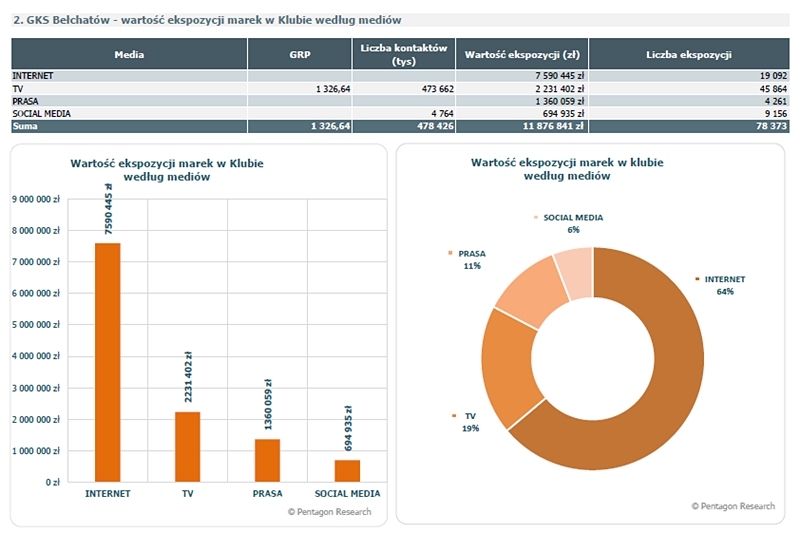Select the TV row label in the table

[x=18, y=89]
